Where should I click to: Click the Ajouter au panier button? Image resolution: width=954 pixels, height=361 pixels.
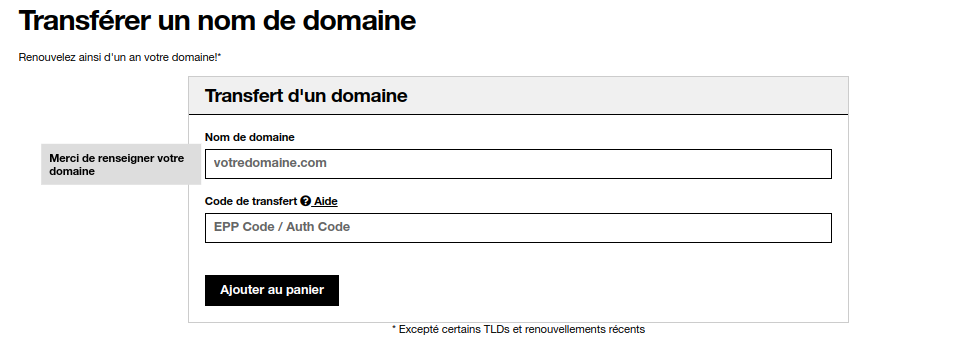(x=271, y=290)
